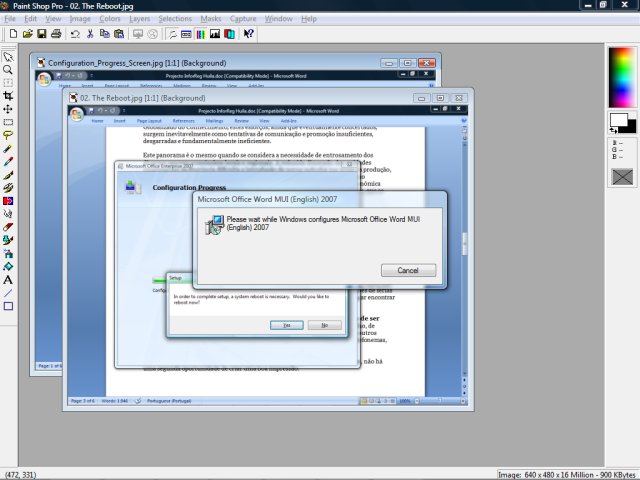This screenshot has height=480, width=640.
Task: Toggle the Color Palette visibility
Action: [200, 34]
